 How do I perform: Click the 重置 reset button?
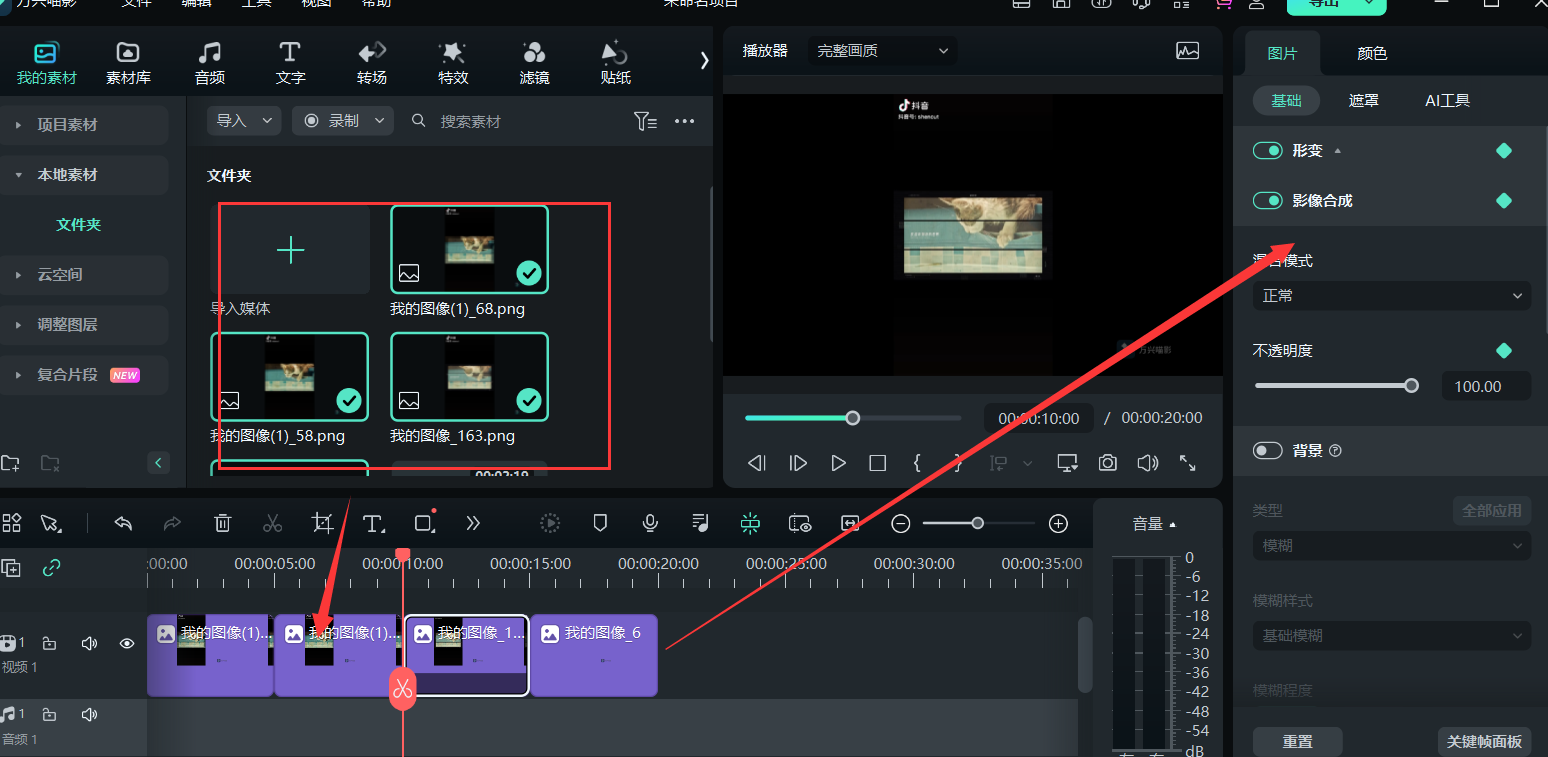[1297, 741]
